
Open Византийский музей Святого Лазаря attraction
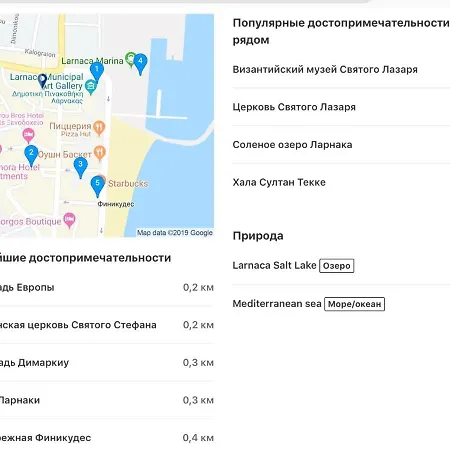[325, 70]
